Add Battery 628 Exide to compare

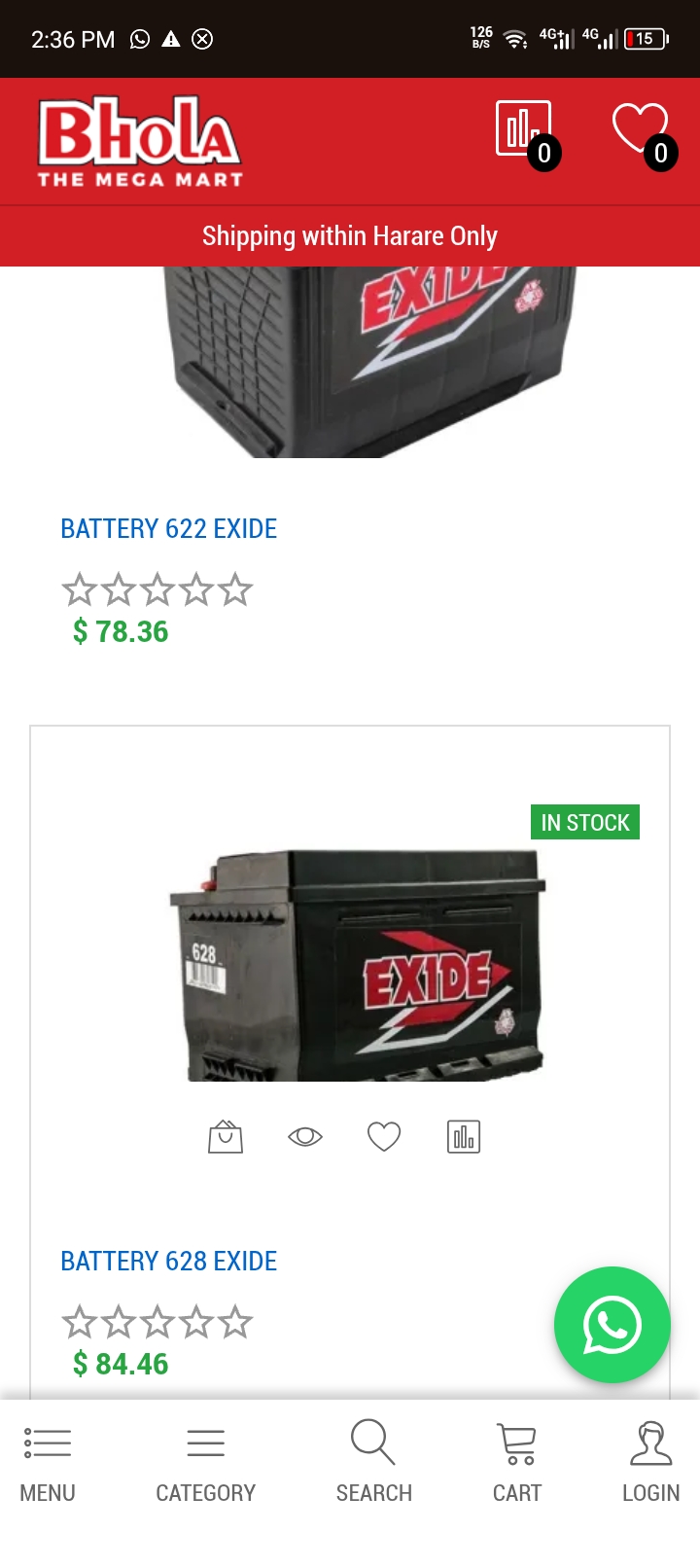pyautogui.click(x=464, y=1136)
